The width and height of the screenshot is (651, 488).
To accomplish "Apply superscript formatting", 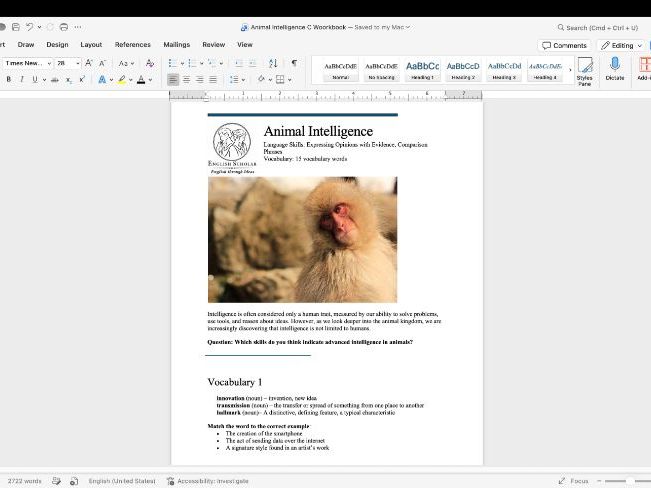I will click(x=82, y=79).
